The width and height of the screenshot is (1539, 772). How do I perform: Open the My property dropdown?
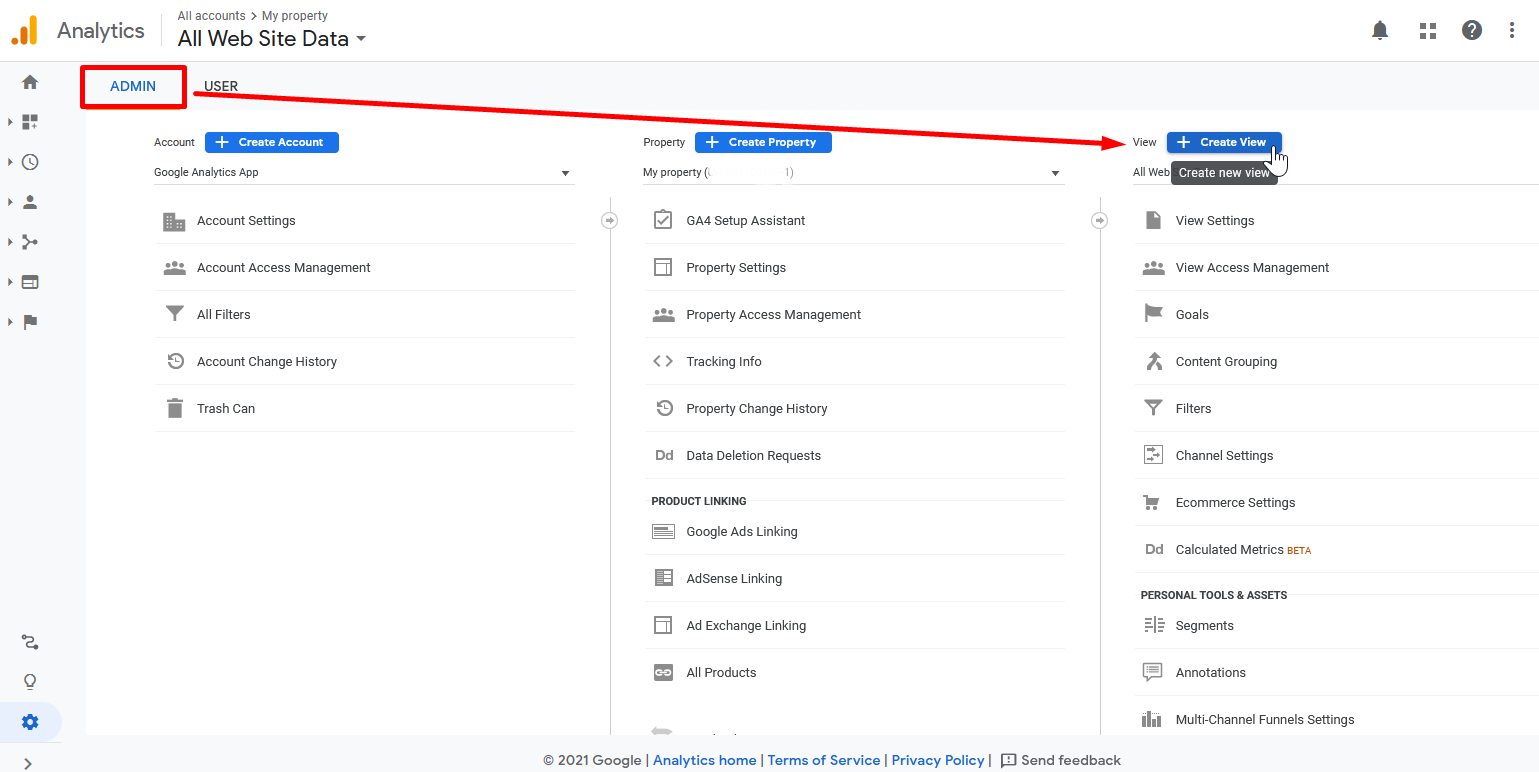click(853, 173)
